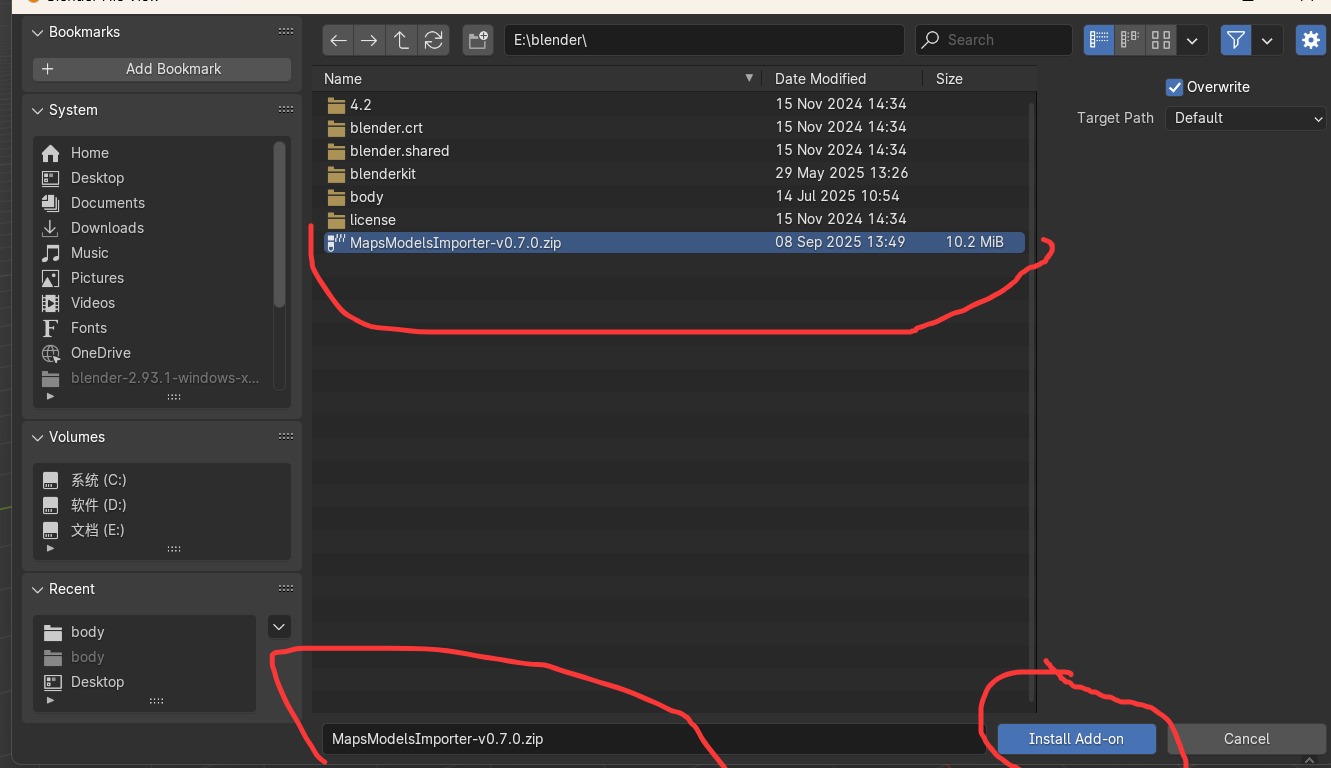The width and height of the screenshot is (1331, 768).
Task: Open the filter options dropdown arrow
Action: 1266,40
